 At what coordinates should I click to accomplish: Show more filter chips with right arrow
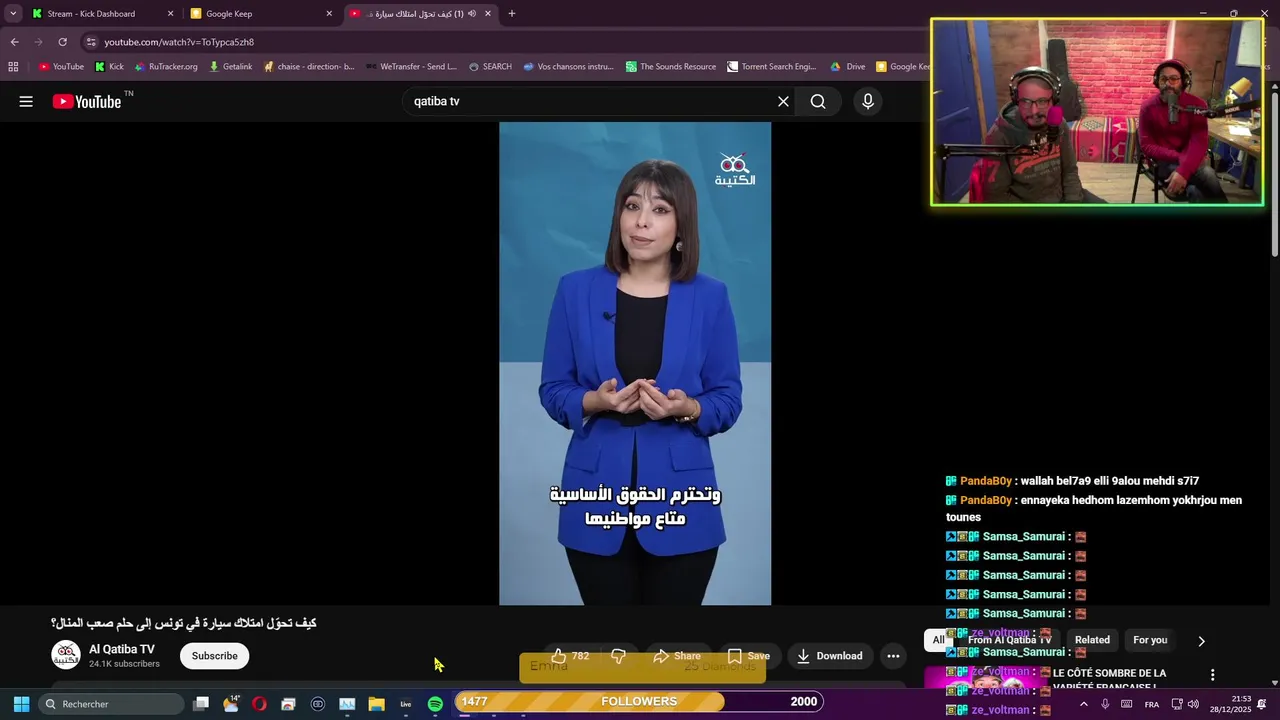[x=1201, y=641]
